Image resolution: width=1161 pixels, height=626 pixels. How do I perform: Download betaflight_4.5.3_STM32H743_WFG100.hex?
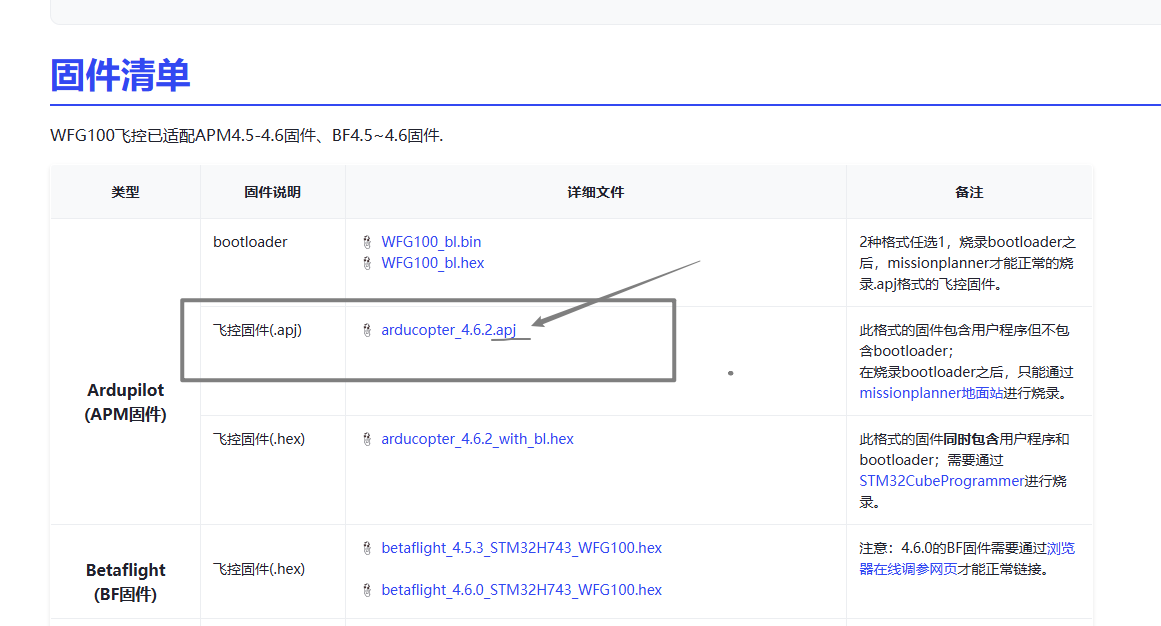pyautogui.click(x=521, y=548)
